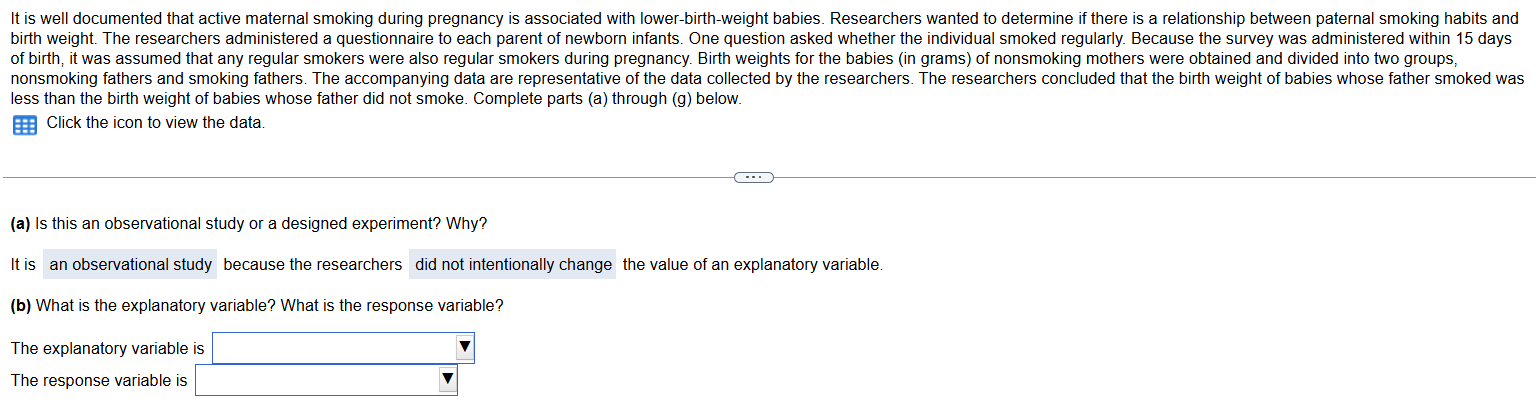Select the 'did not intentionally change' answer box
Viewport: 1536px width, 406px height.
coord(513,264)
